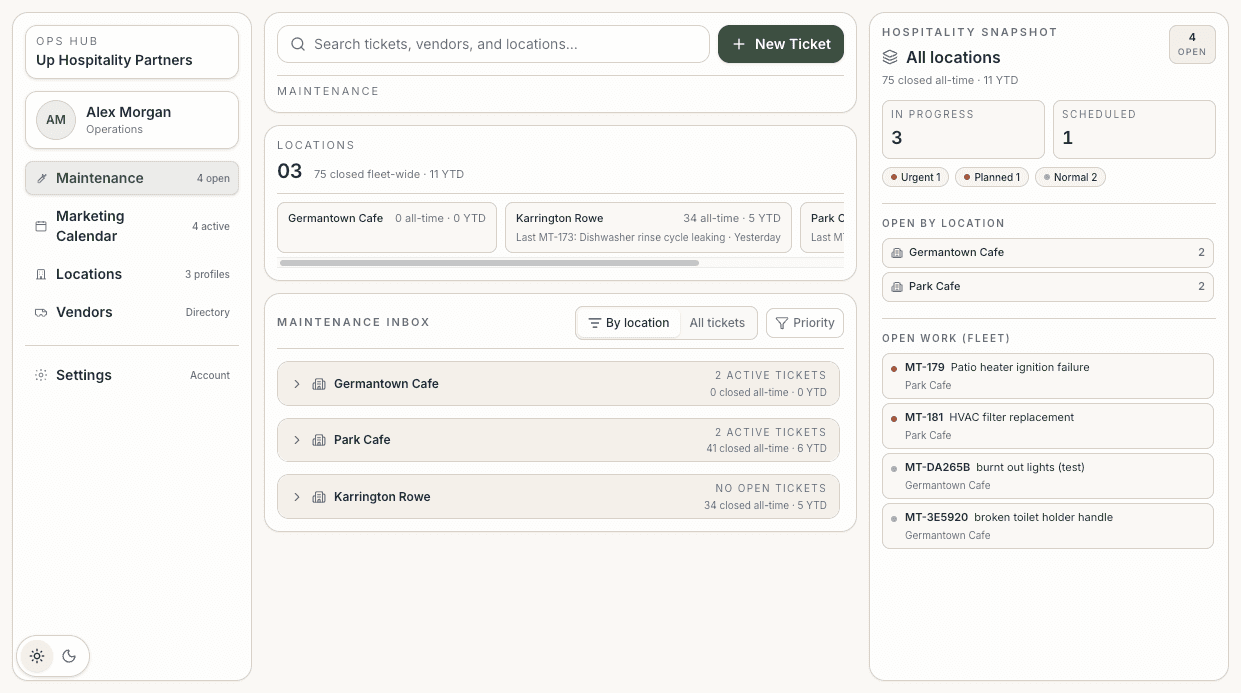Open the Up Hospitality Partners org switcher

point(132,52)
